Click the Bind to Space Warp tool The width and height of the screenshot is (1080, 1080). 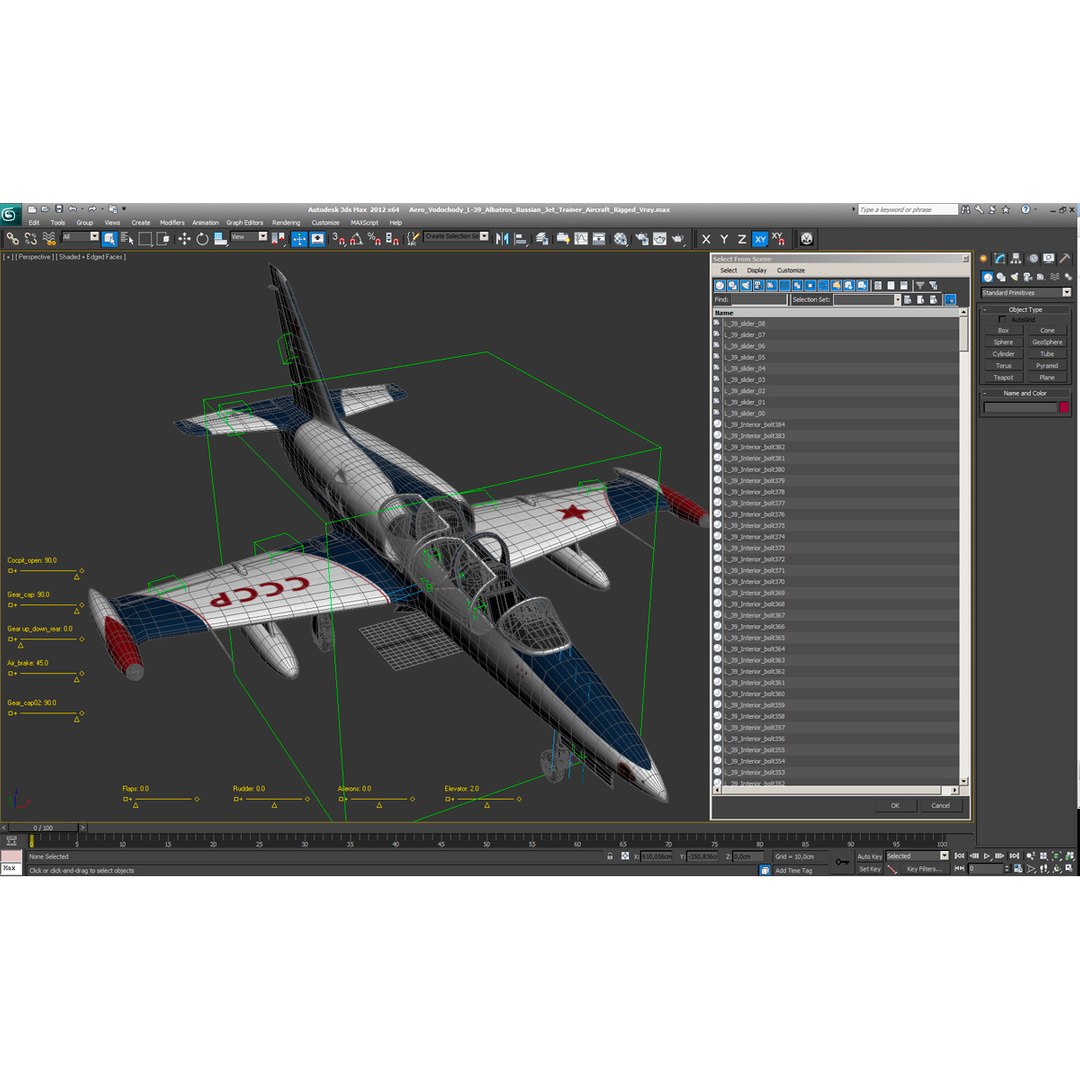point(49,239)
